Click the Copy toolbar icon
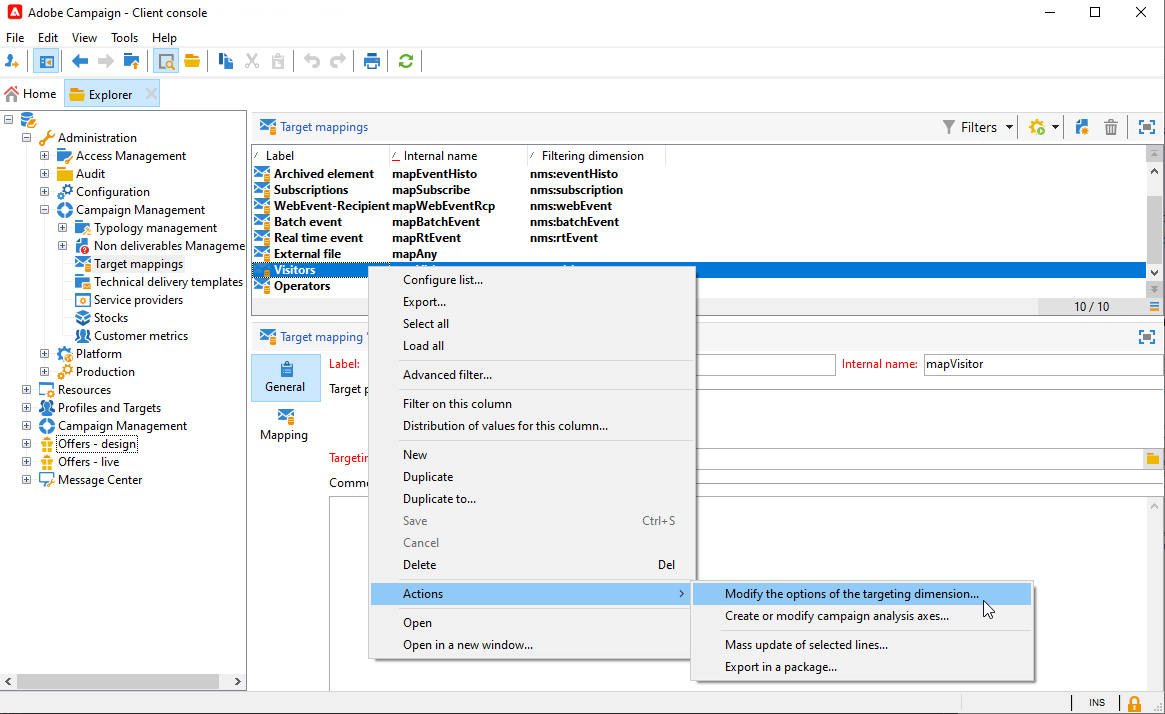Viewport: 1165px width, 714px height. 226,62
